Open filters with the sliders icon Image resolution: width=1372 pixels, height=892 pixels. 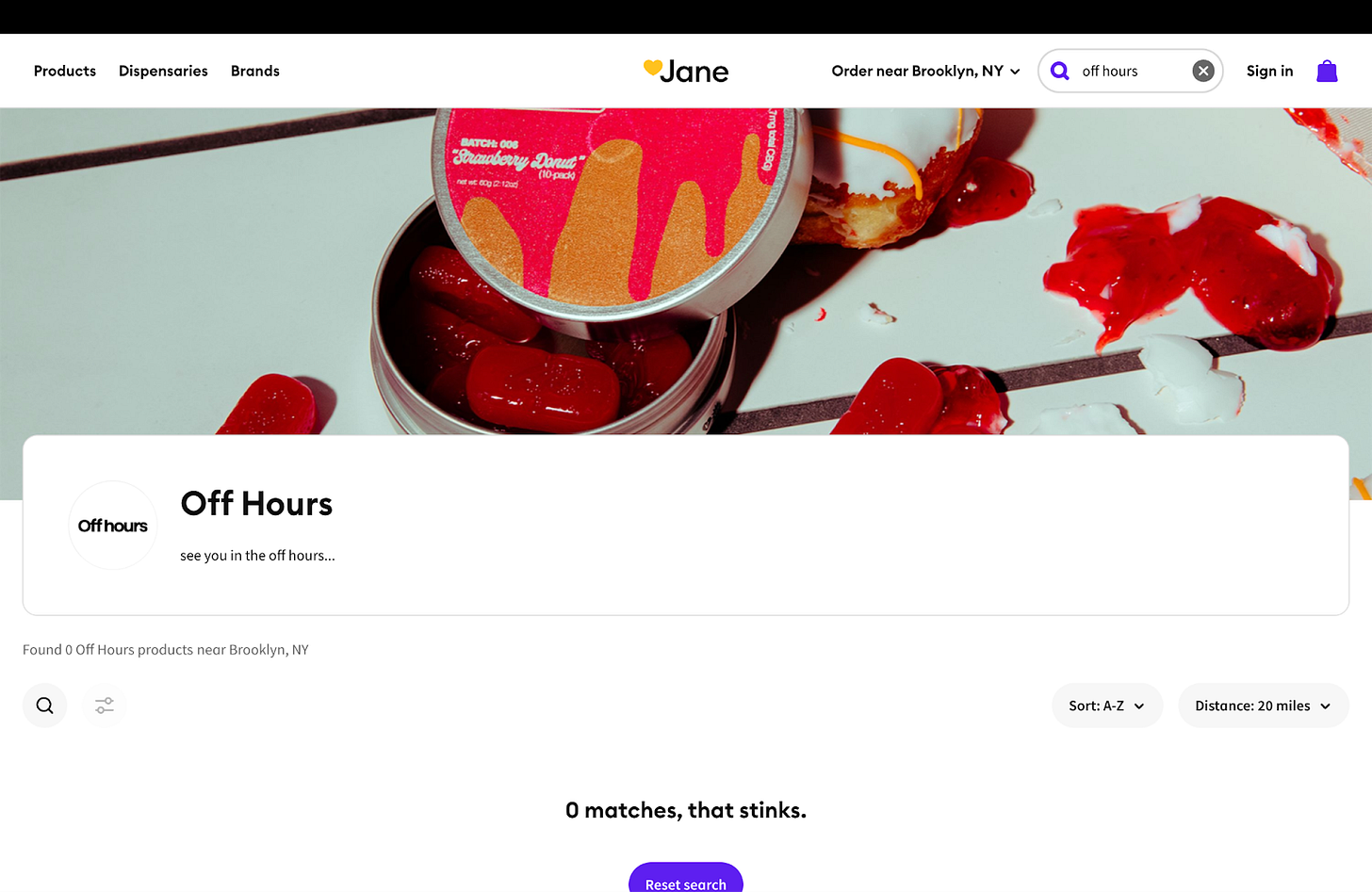point(105,705)
